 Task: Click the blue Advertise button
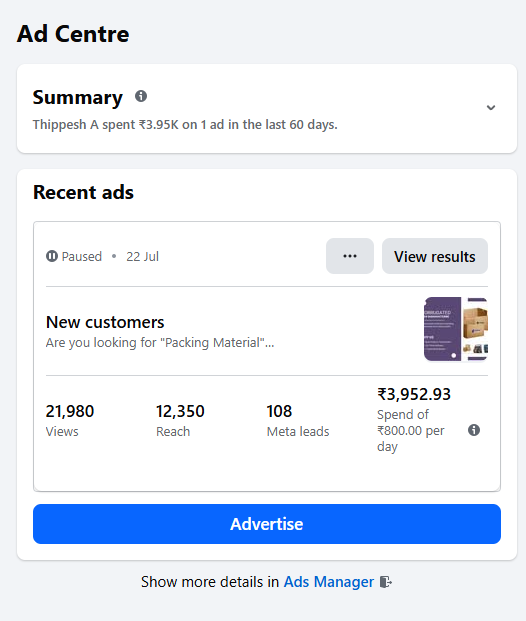click(267, 524)
